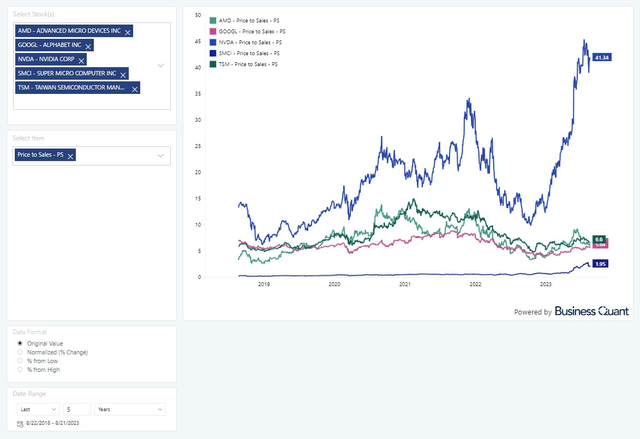Image resolution: width=640 pixels, height=439 pixels.
Task: Remove NVDA - Nvidia Corp chip
Action: pyautogui.click(x=82, y=60)
